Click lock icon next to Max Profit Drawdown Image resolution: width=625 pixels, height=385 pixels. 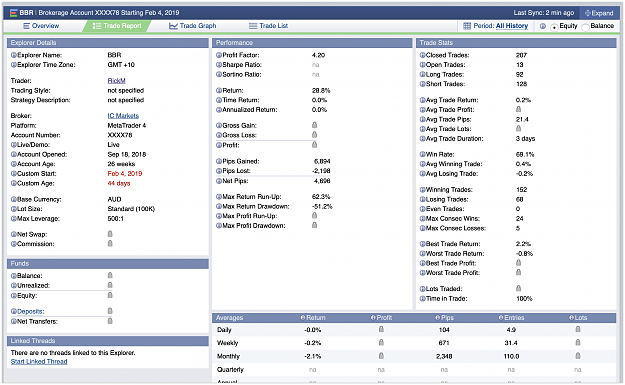(x=314, y=225)
